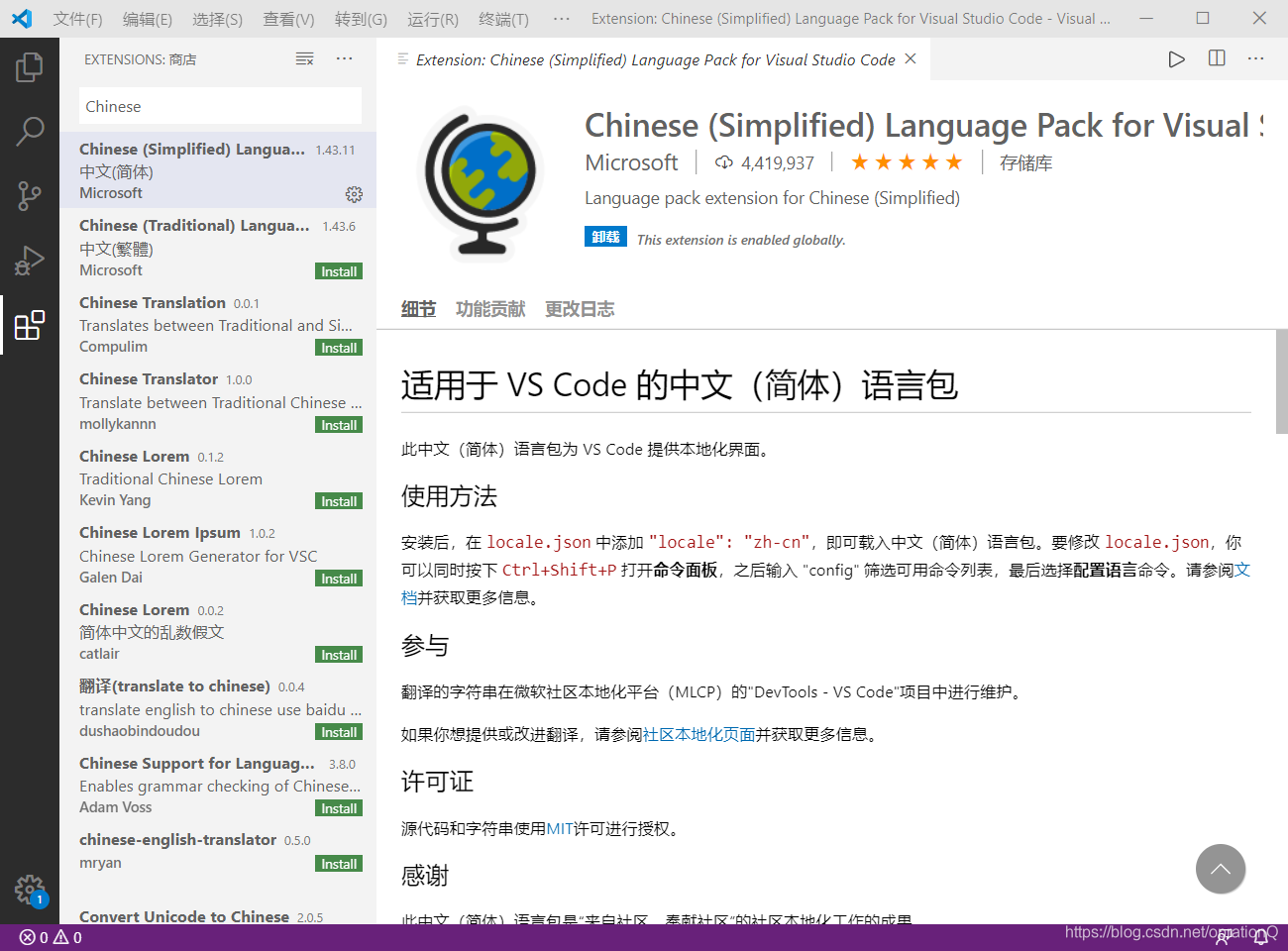Install Chinese Lorem Ipsum by Galen Dai
The width and height of the screenshot is (1288, 951).
tap(339, 579)
